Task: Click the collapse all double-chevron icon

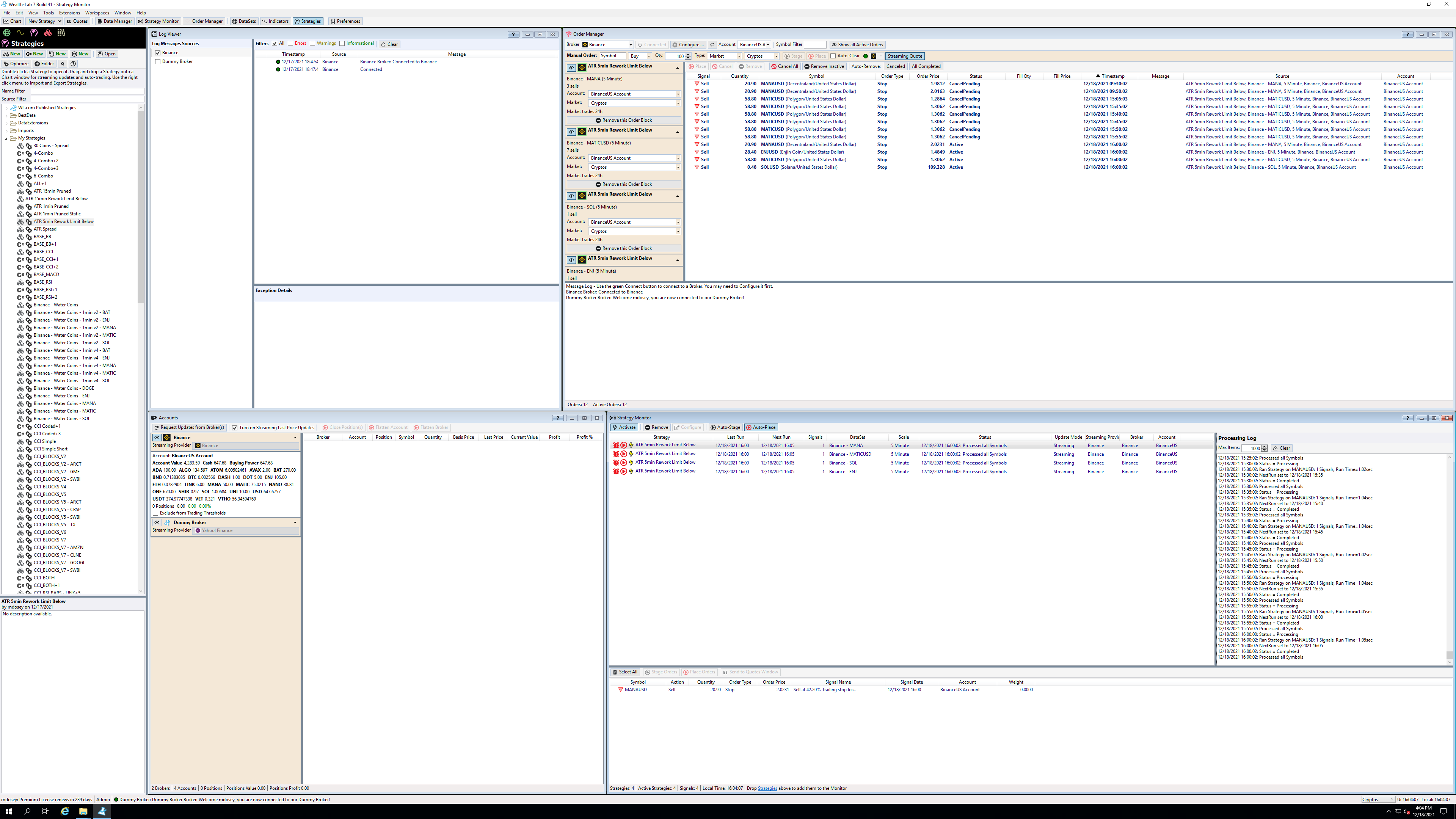Action: pos(63,64)
